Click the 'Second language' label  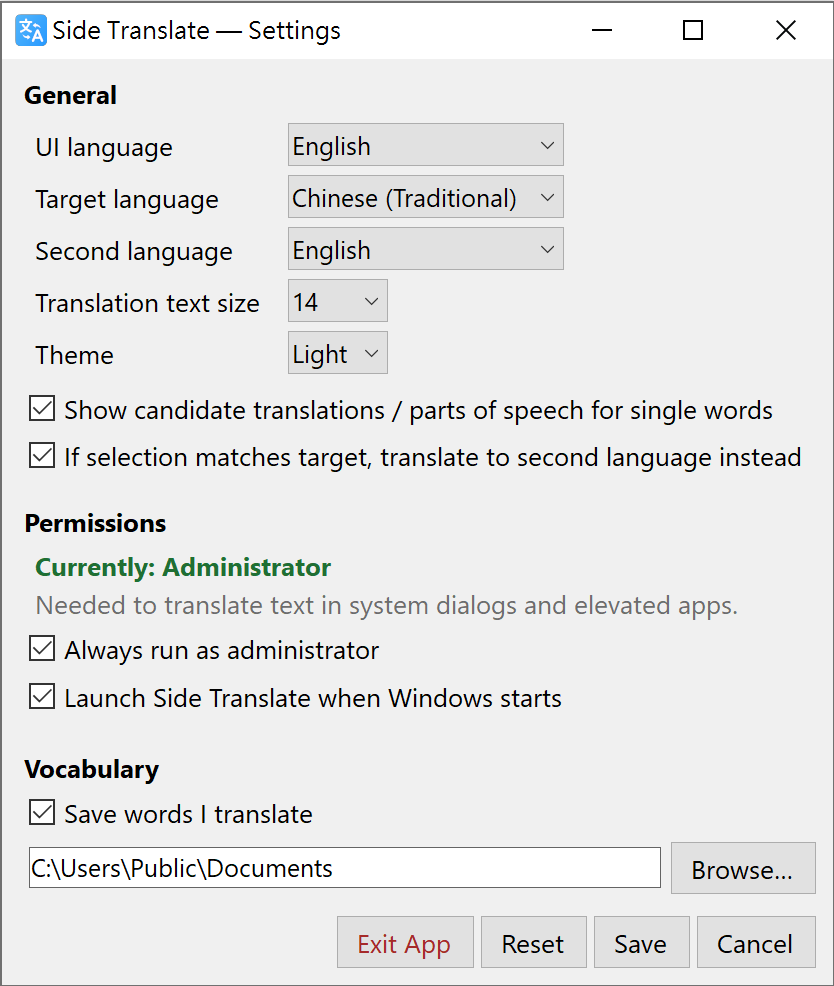click(134, 252)
